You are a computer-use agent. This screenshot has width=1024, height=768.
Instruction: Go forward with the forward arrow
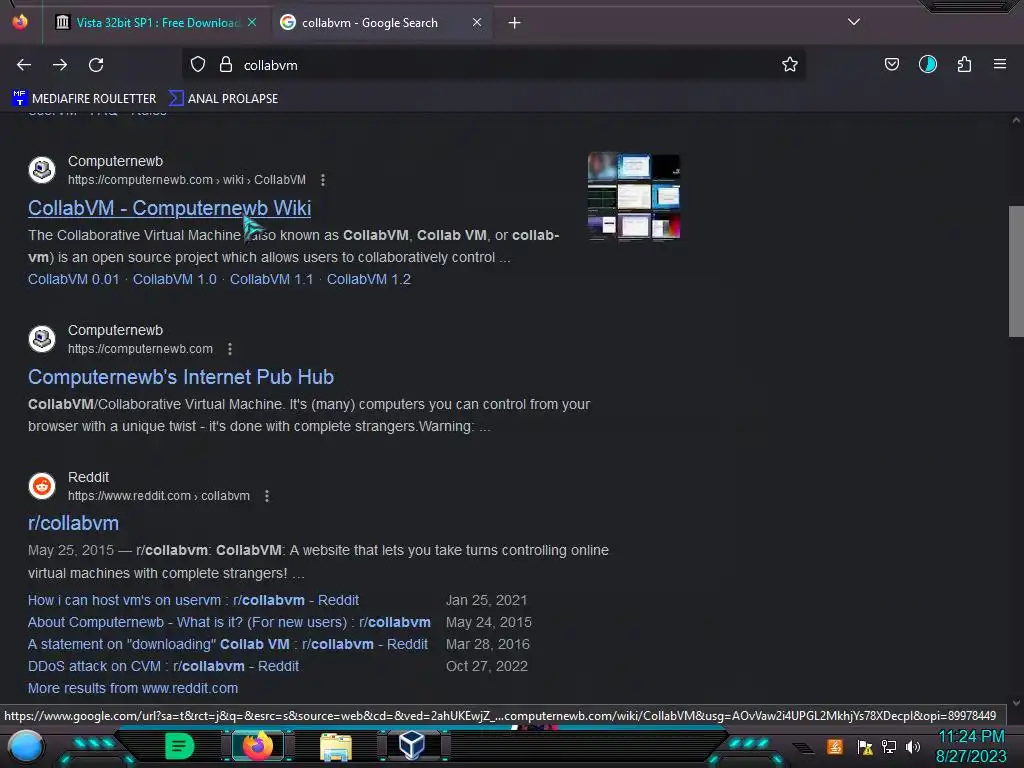pos(60,65)
